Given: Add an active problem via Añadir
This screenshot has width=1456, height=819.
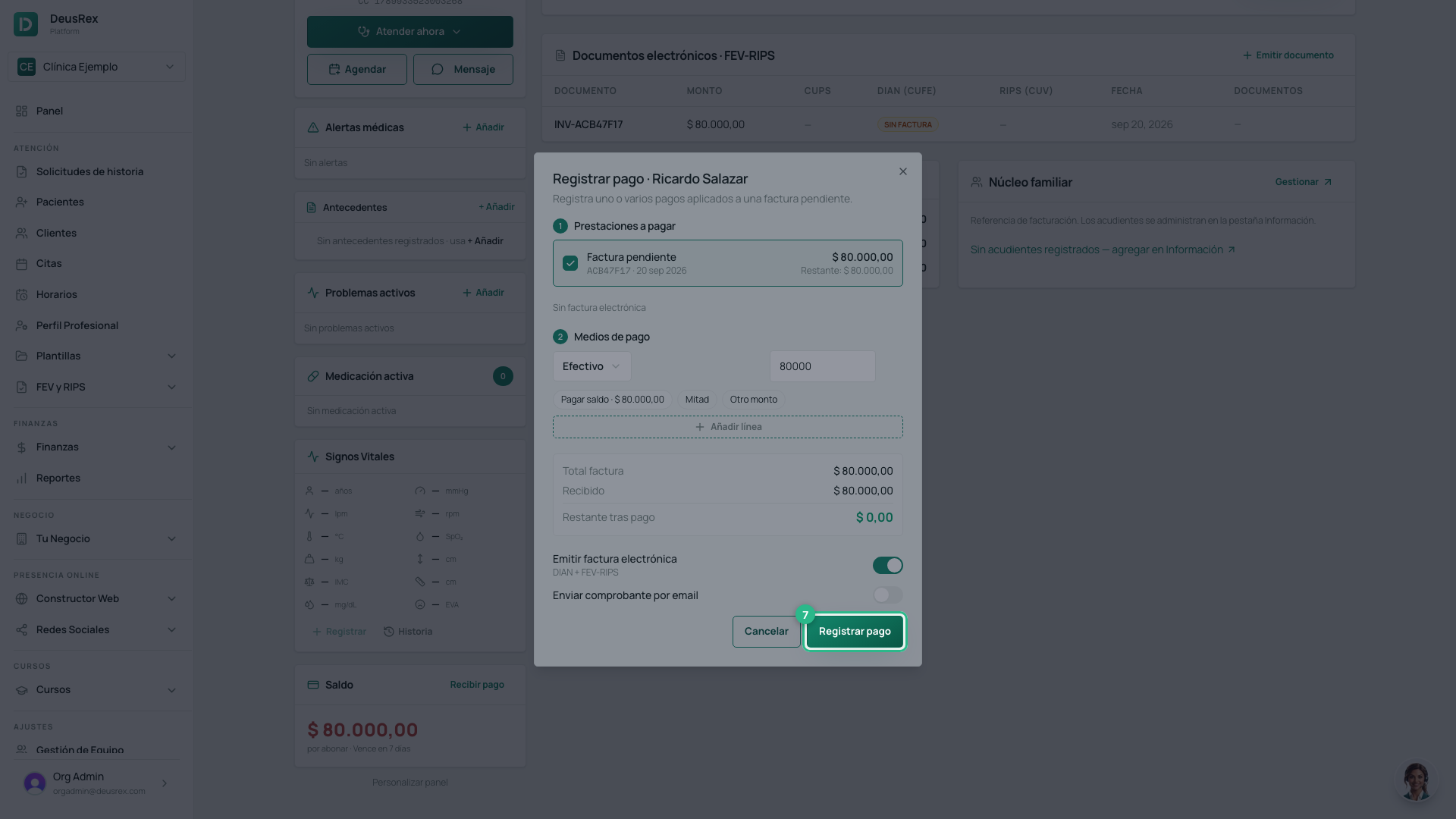Looking at the screenshot, I should click(x=483, y=293).
